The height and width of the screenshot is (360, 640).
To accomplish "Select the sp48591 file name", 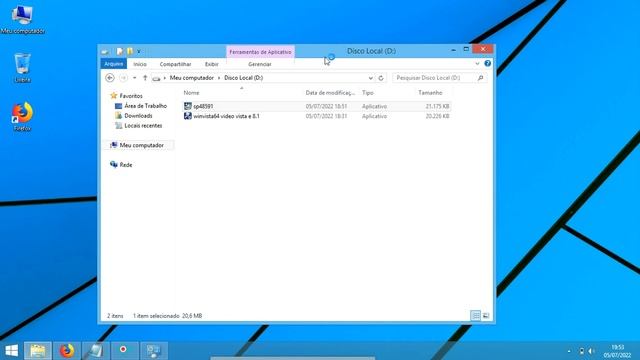I will click(203, 106).
